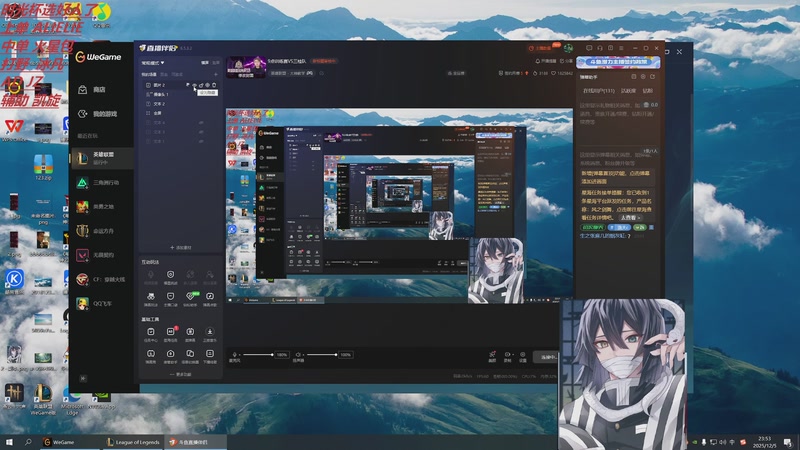Click the stream cover thumbnail
Viewport: 800px width, 450px height.
click(x=246, y=67)
